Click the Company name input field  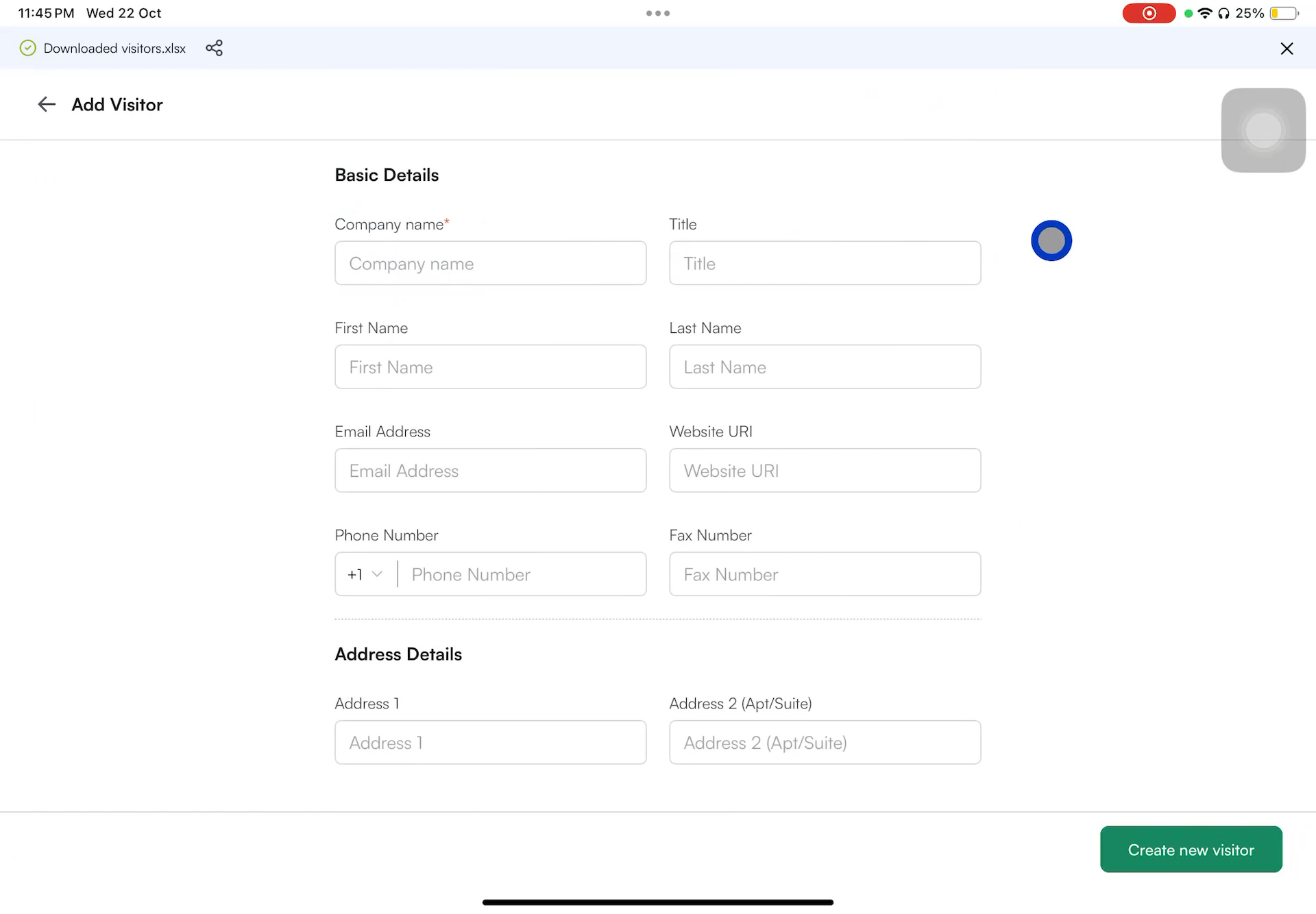(490, 263)
